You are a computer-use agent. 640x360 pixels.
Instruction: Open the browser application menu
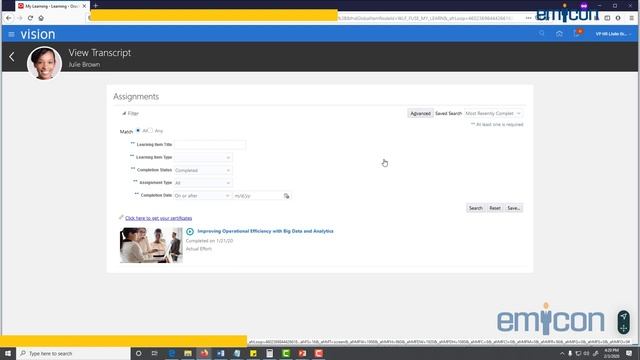[631, 18]
